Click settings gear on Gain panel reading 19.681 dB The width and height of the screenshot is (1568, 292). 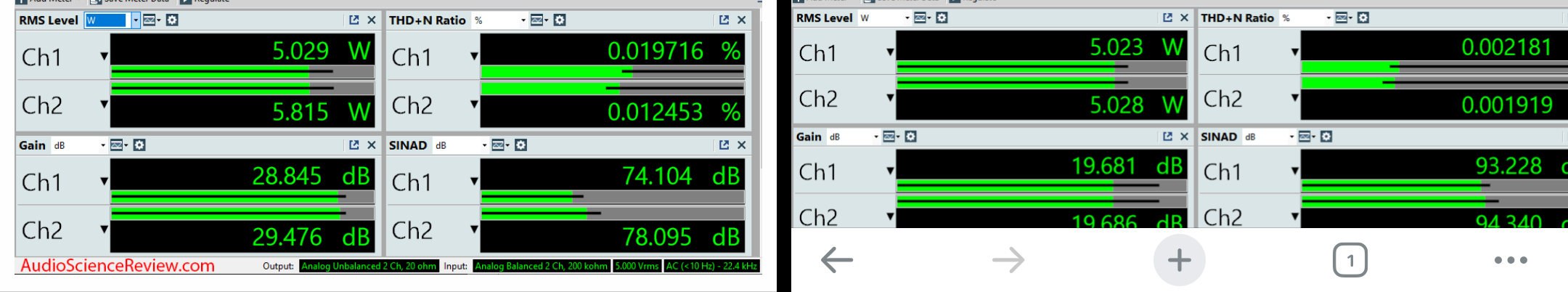coord(911,137)
